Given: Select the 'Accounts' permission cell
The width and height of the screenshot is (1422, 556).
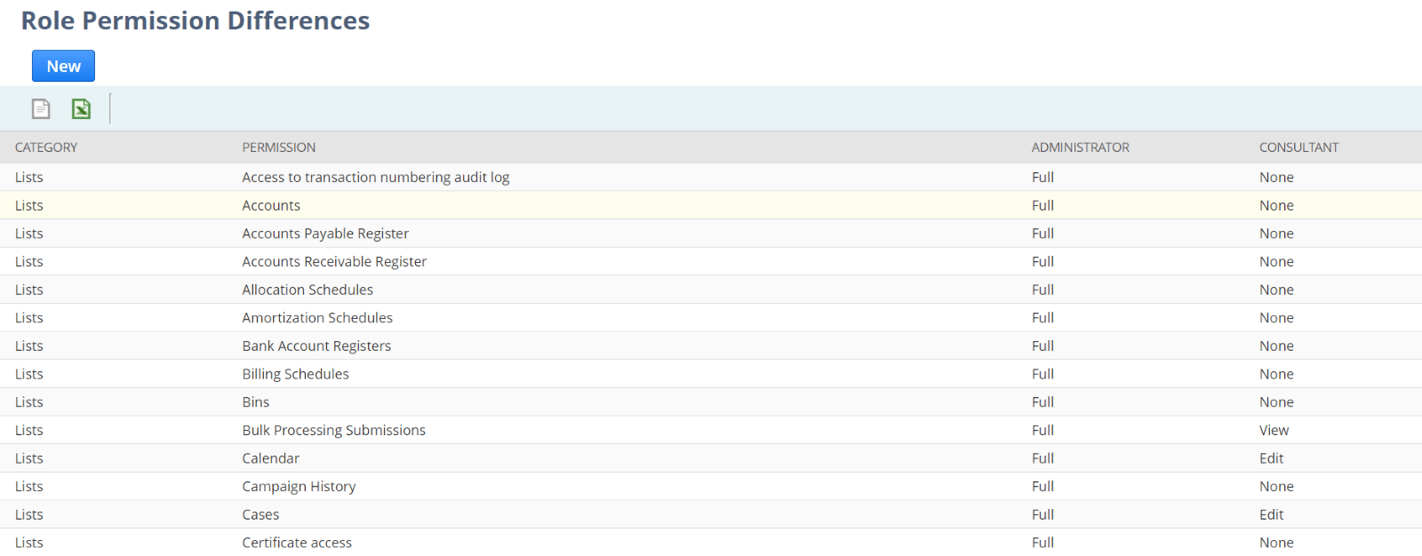Looking at the screenshot, I should [271, 205].
